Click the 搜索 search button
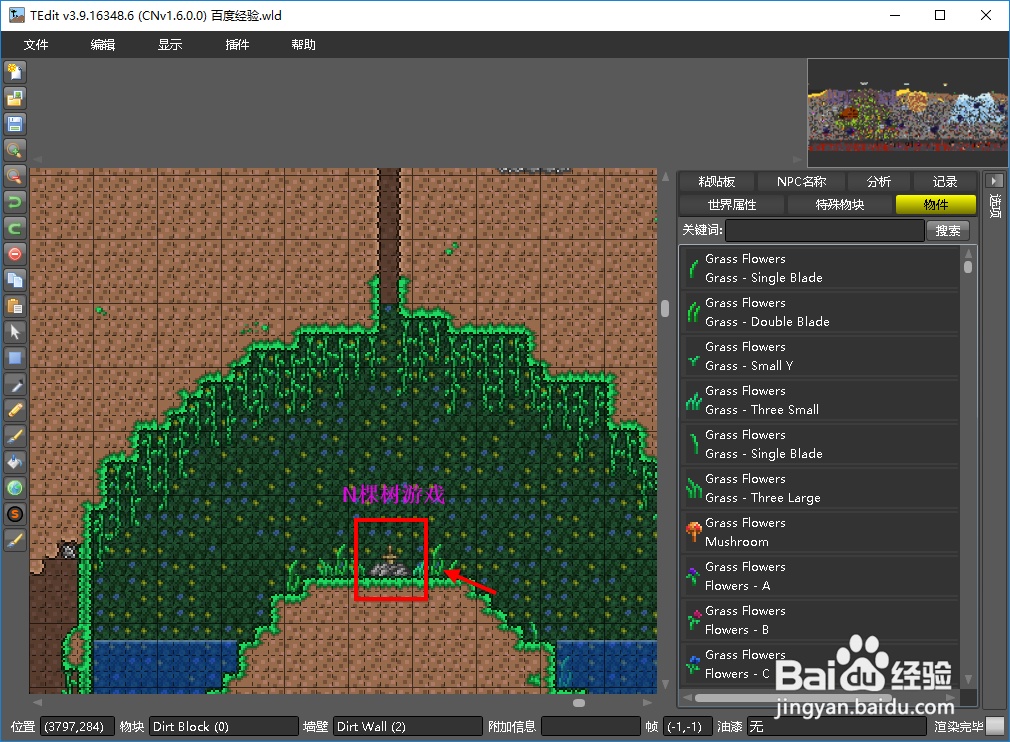 click(948, 231)
